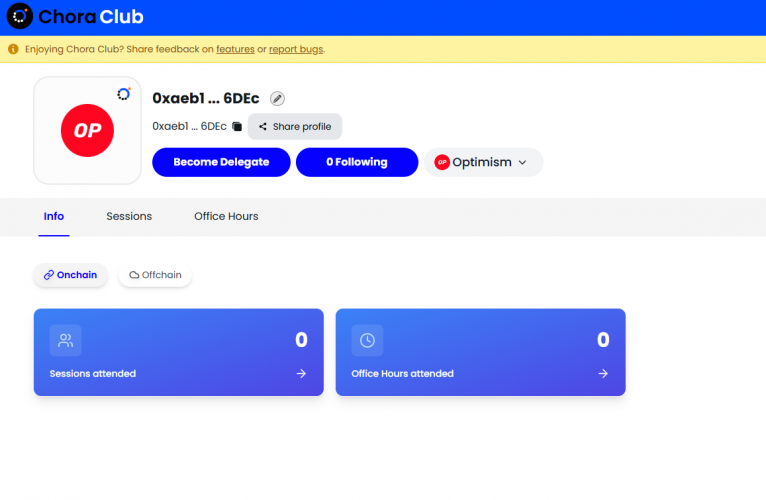Click the Sessions attended label
Image resolution: width=766 pixels, height=500 pixels.
[93, 373]
